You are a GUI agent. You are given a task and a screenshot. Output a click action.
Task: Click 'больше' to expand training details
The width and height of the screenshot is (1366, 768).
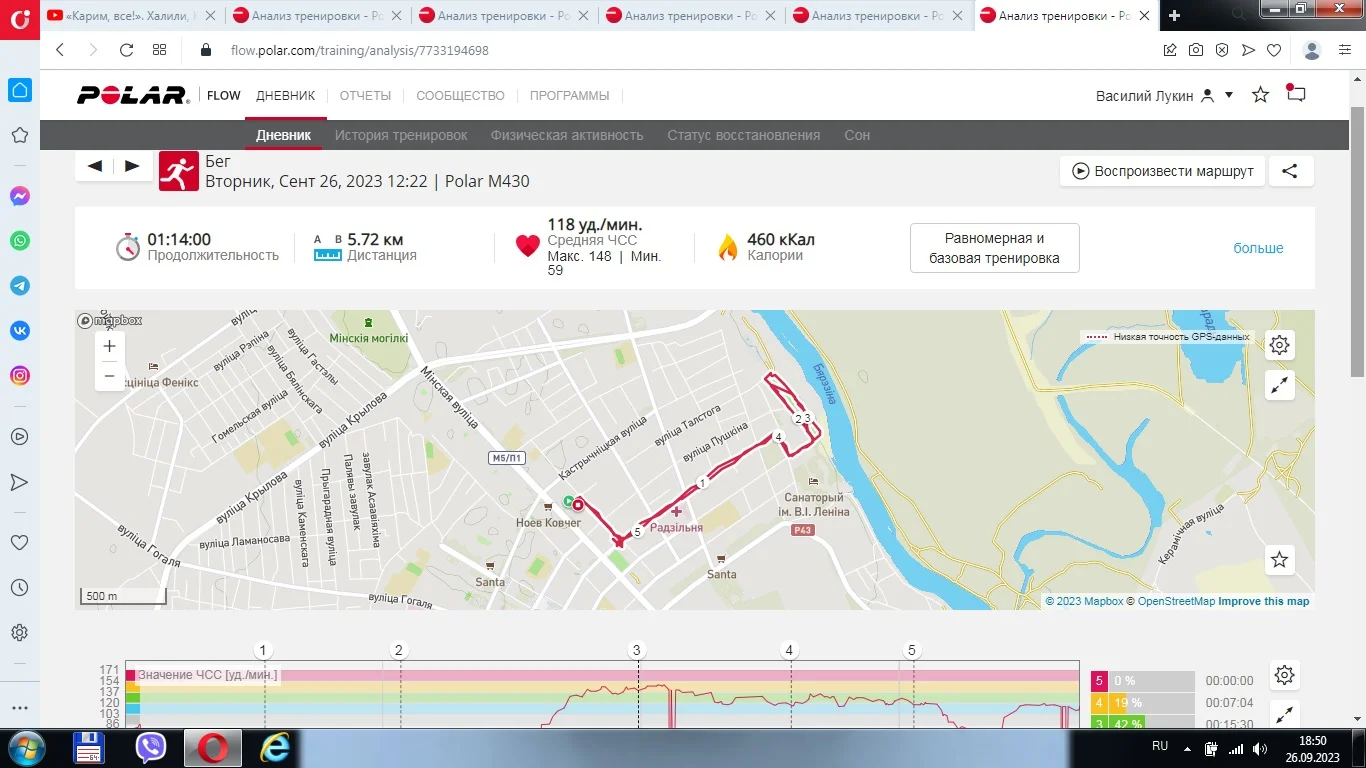[x=1257, y=248]
